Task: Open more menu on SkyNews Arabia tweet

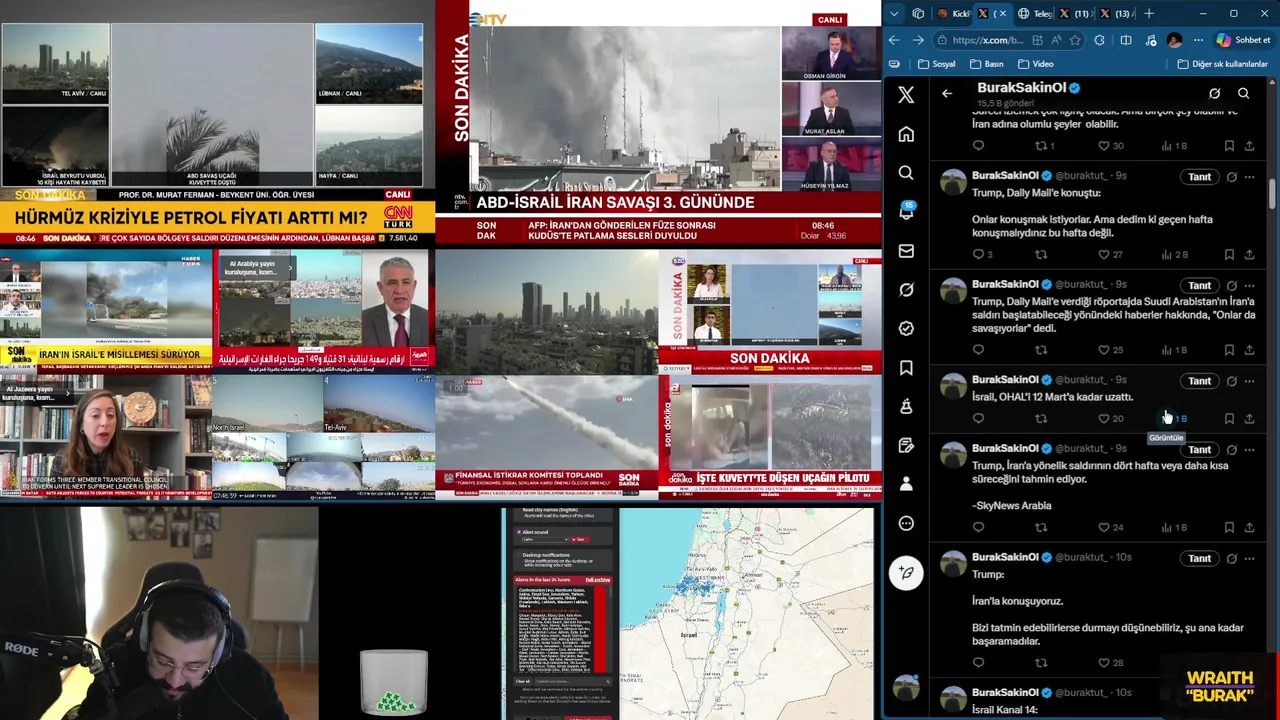Action: pos(1249,450)
